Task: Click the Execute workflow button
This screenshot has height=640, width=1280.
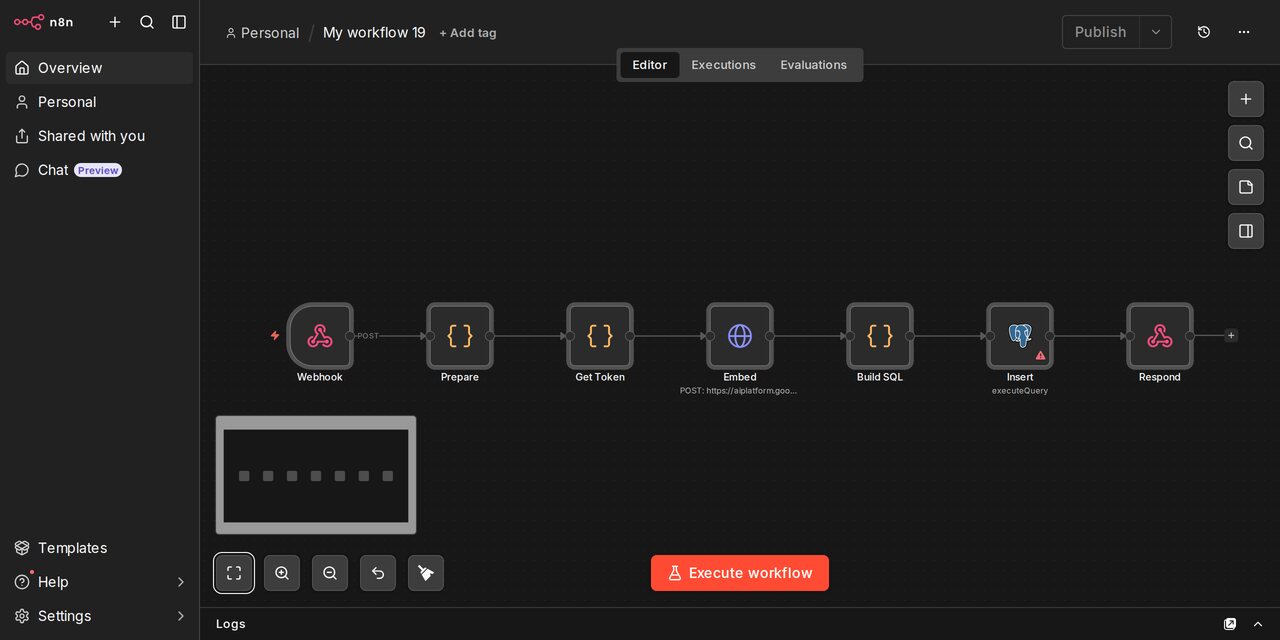Action: tap(740, 573)
